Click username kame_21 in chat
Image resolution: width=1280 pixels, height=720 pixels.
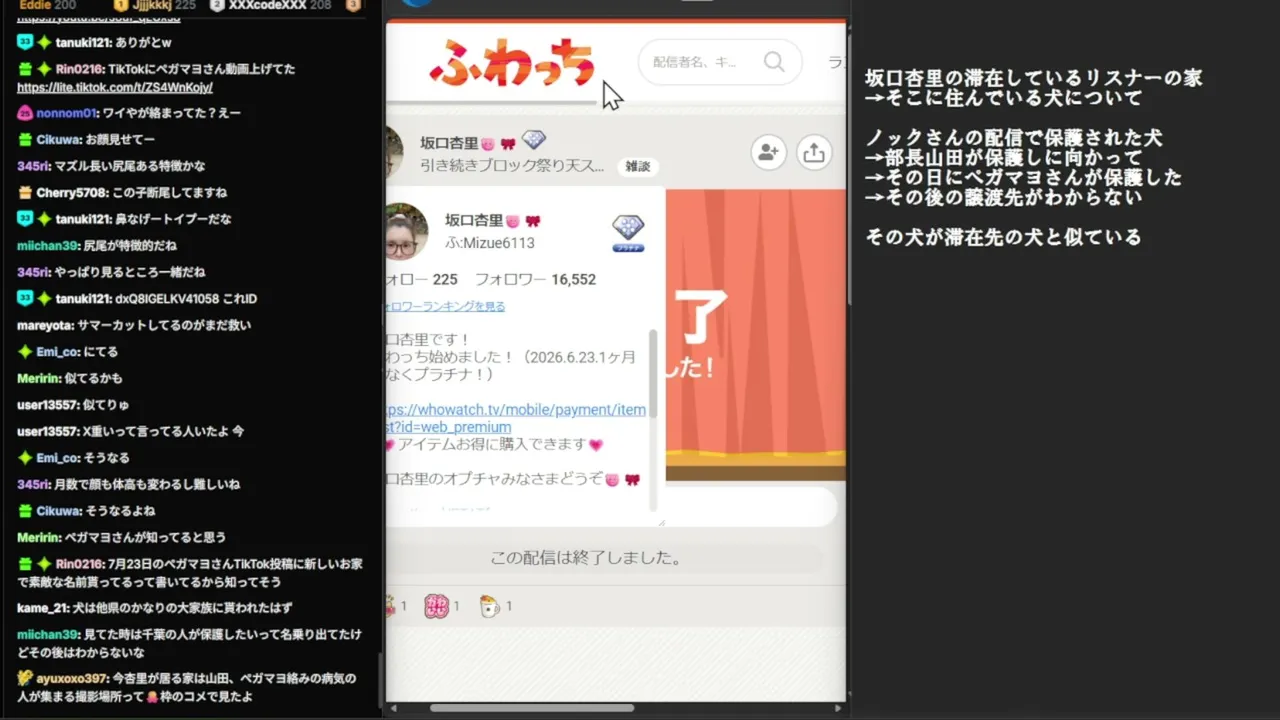click(x=43, y=608)
